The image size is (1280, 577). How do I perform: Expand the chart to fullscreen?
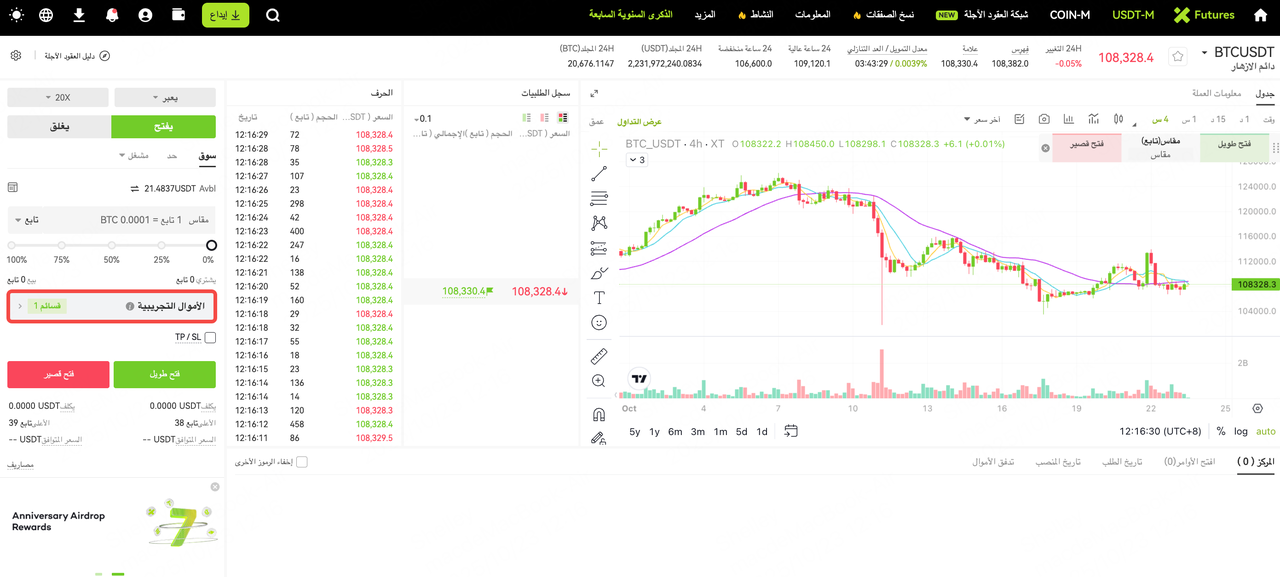tap(594, 93)
